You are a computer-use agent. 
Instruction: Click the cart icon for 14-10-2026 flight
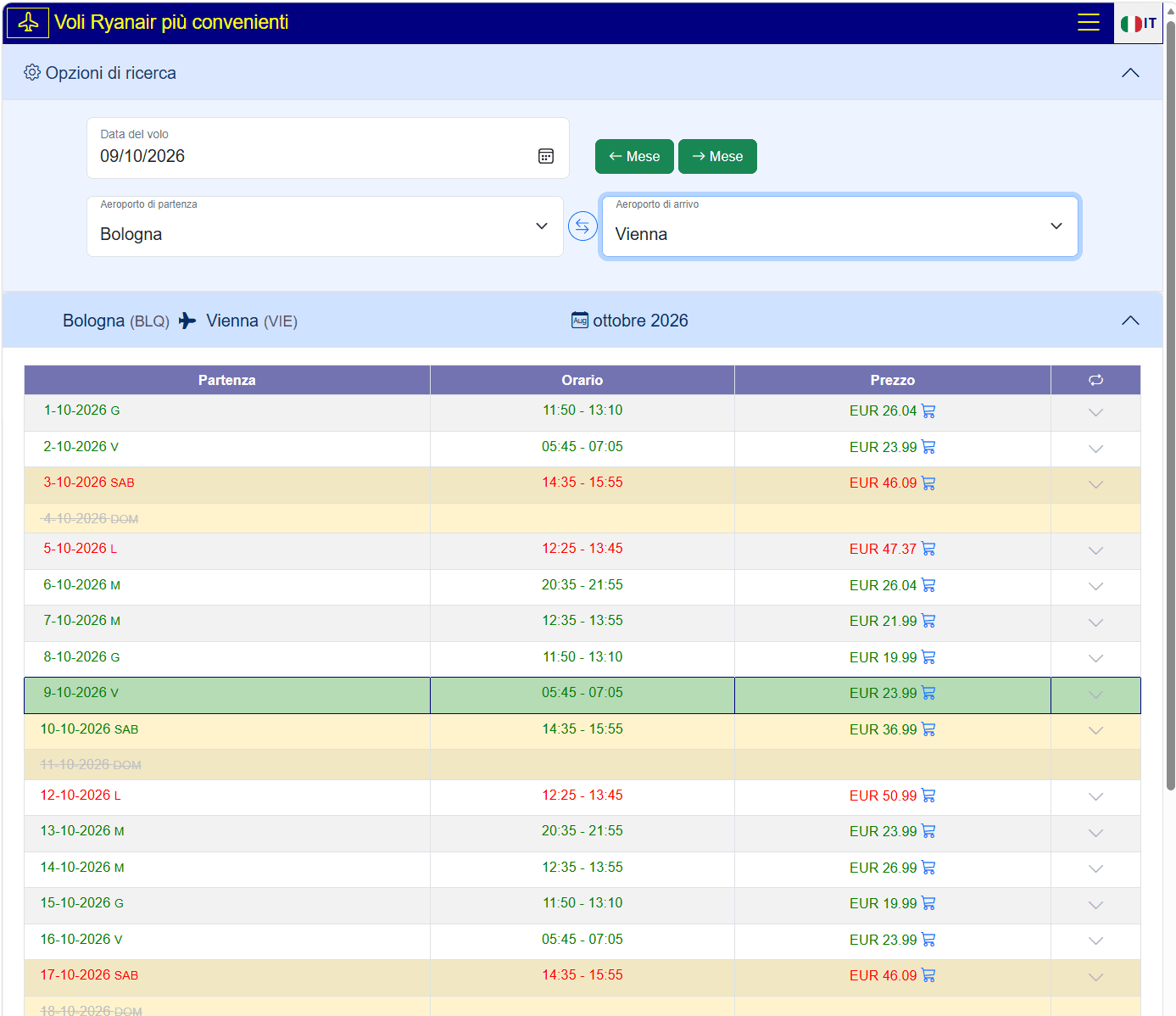coord(928,868)
